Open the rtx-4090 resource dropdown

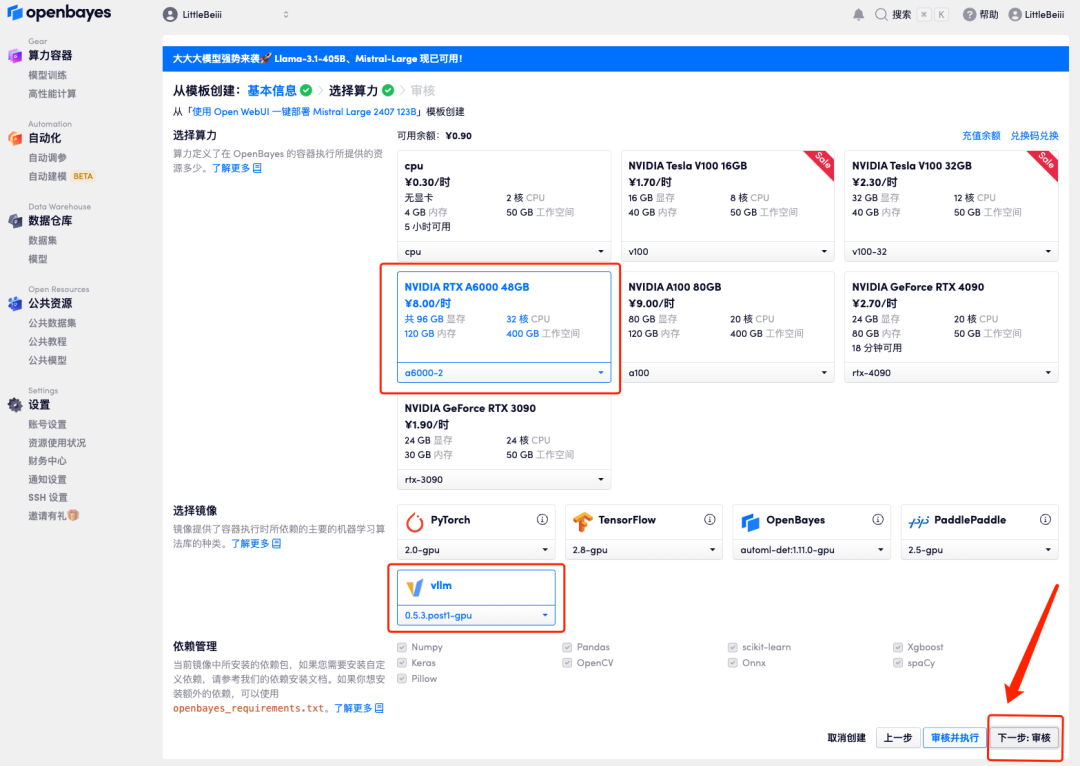(951, 373)
